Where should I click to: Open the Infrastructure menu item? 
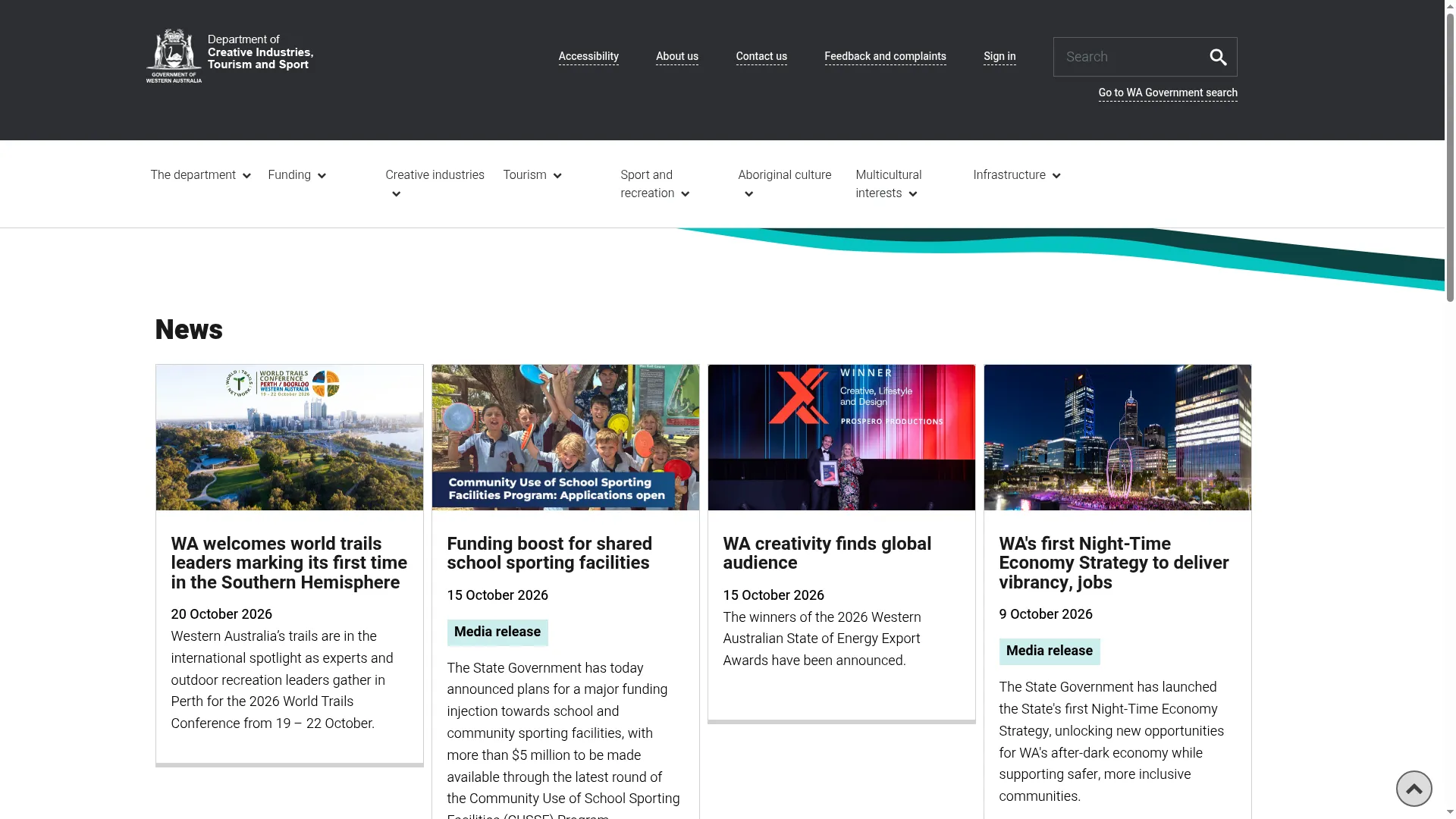[x=1009, y=175]
